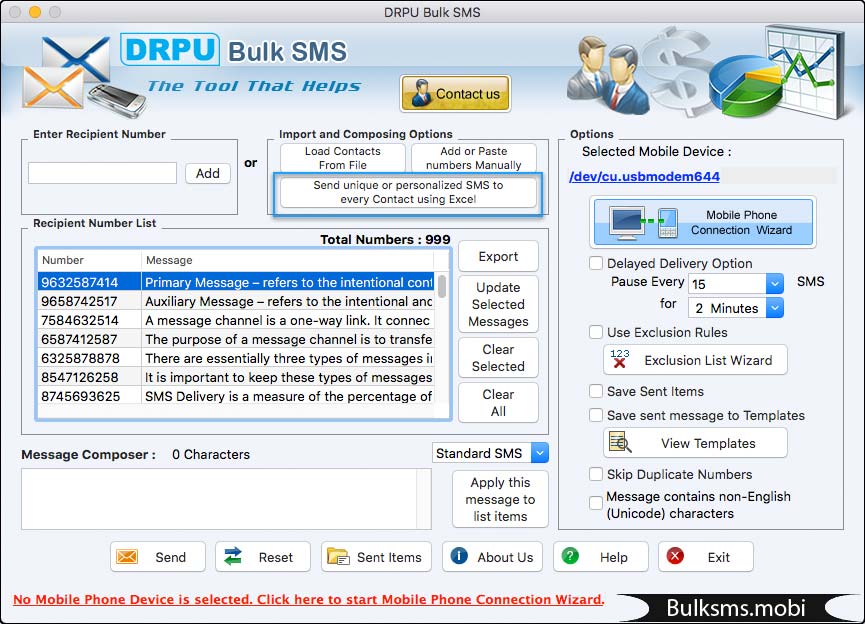Click the envelope icon on Send button
Screen dimensions: 865x624
(x=127, y=557)
